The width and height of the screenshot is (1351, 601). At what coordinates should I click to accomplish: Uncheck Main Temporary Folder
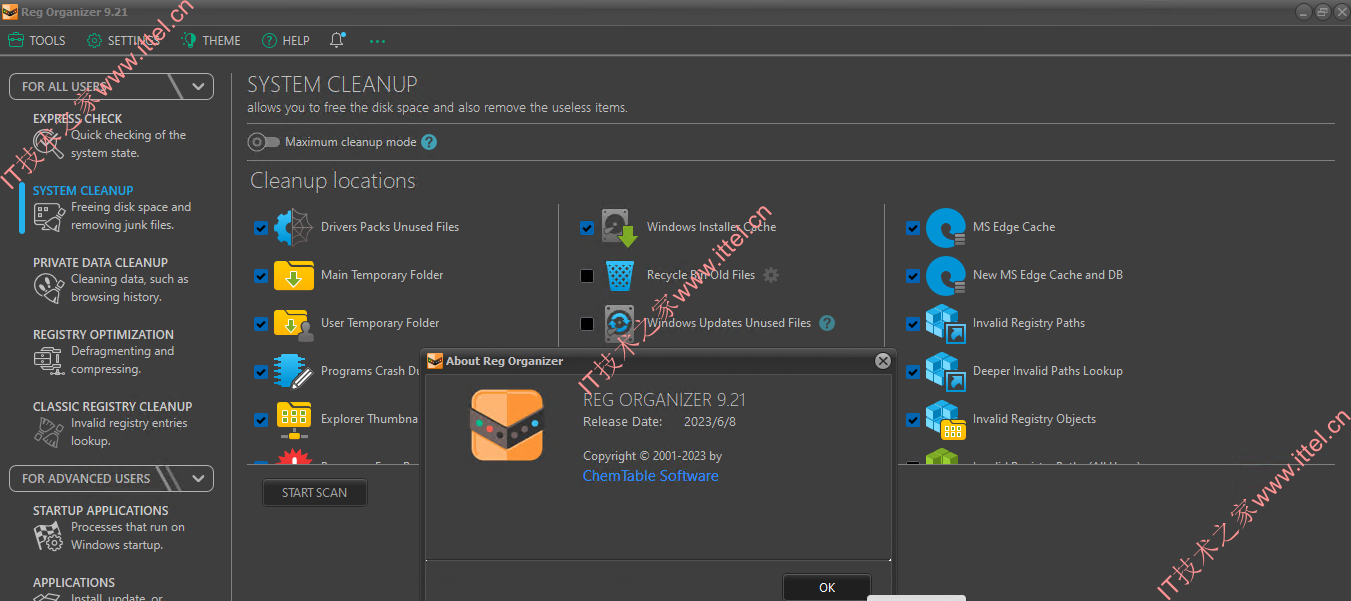pos(261,276)
